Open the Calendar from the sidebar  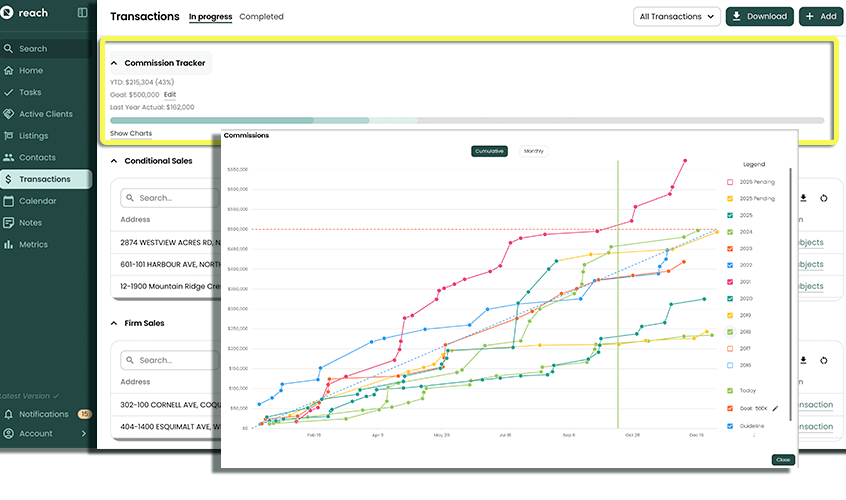36,201
